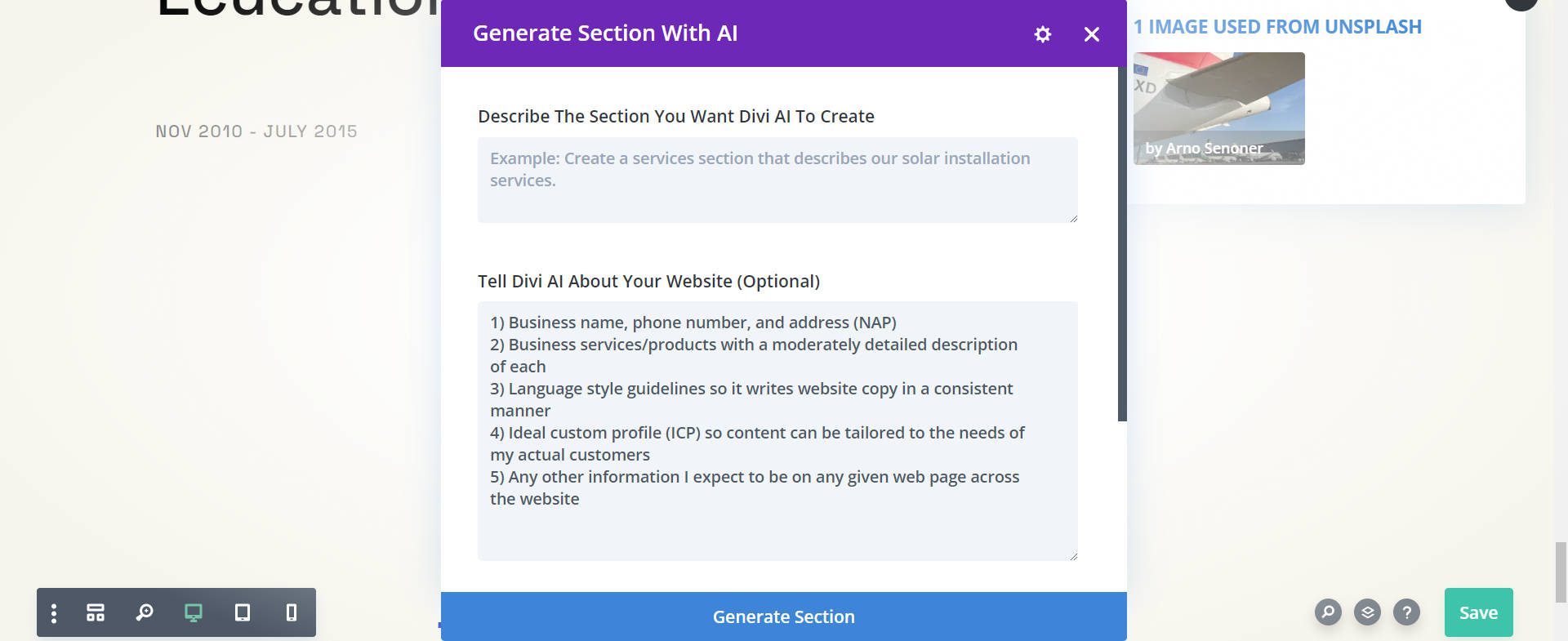The image size is (1568, 641).
Task: Switch to wireframe view in the builder toolbar
Action: click(96, 612)
